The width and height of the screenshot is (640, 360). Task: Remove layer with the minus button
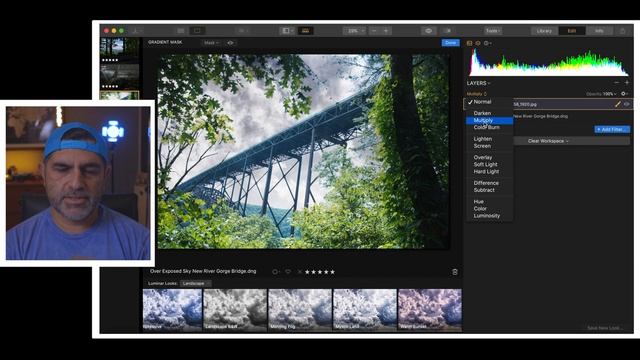click(616, 82)
